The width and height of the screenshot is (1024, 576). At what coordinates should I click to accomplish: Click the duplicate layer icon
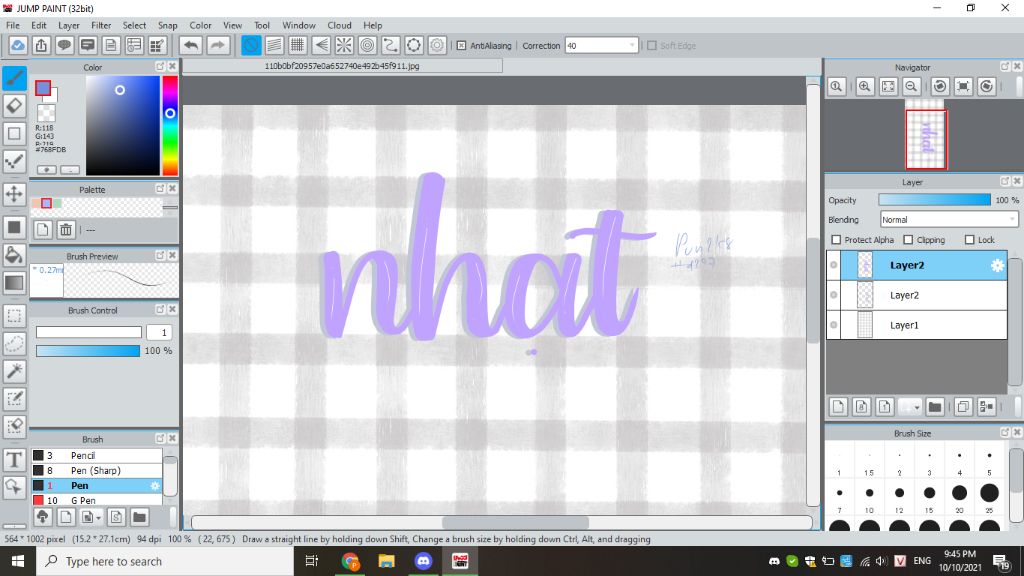click(963, 407)
